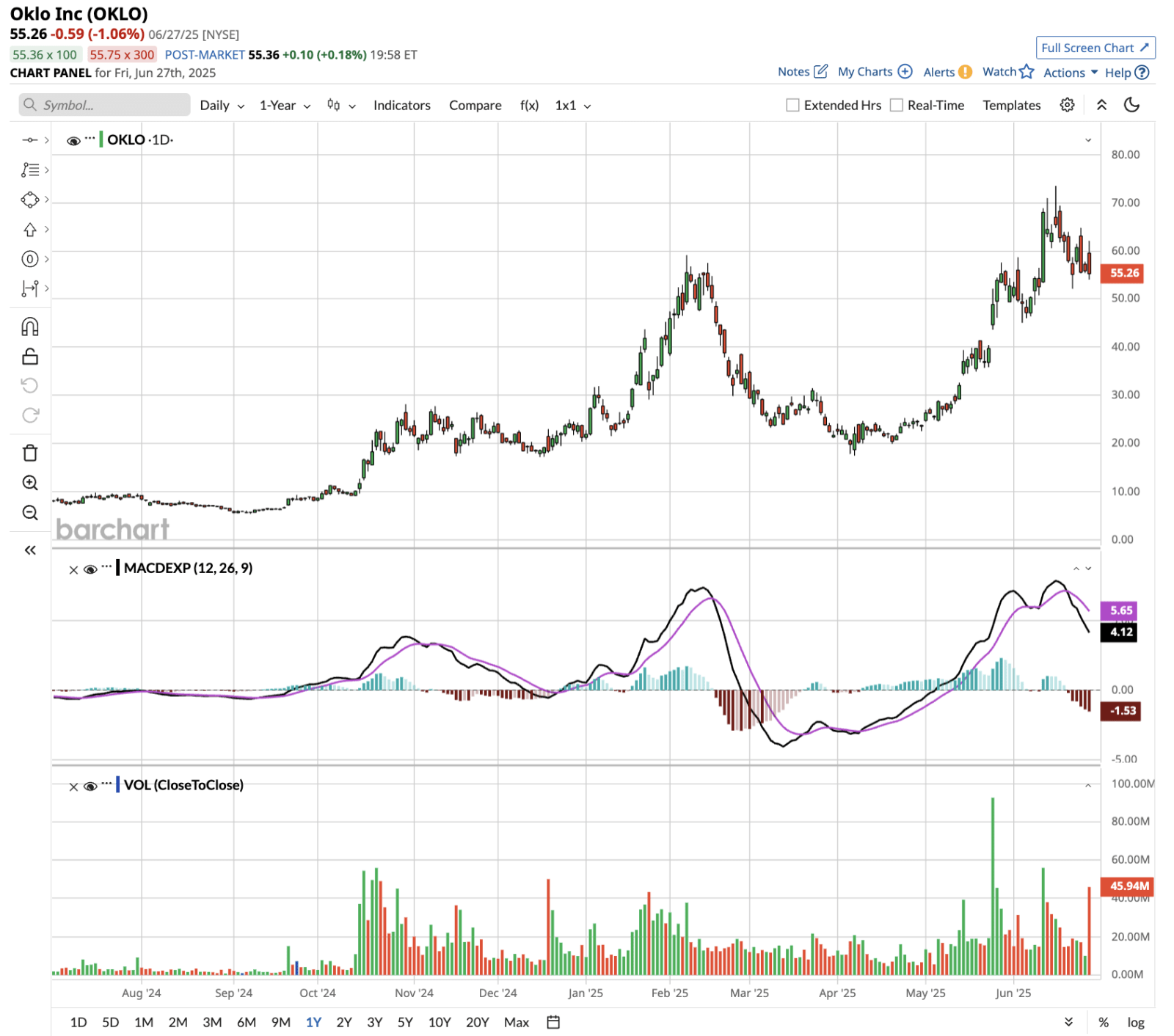This screenshot has width=1174, height=1036.
Task: Click the Full Screen Chart button
Action: 1095,48
